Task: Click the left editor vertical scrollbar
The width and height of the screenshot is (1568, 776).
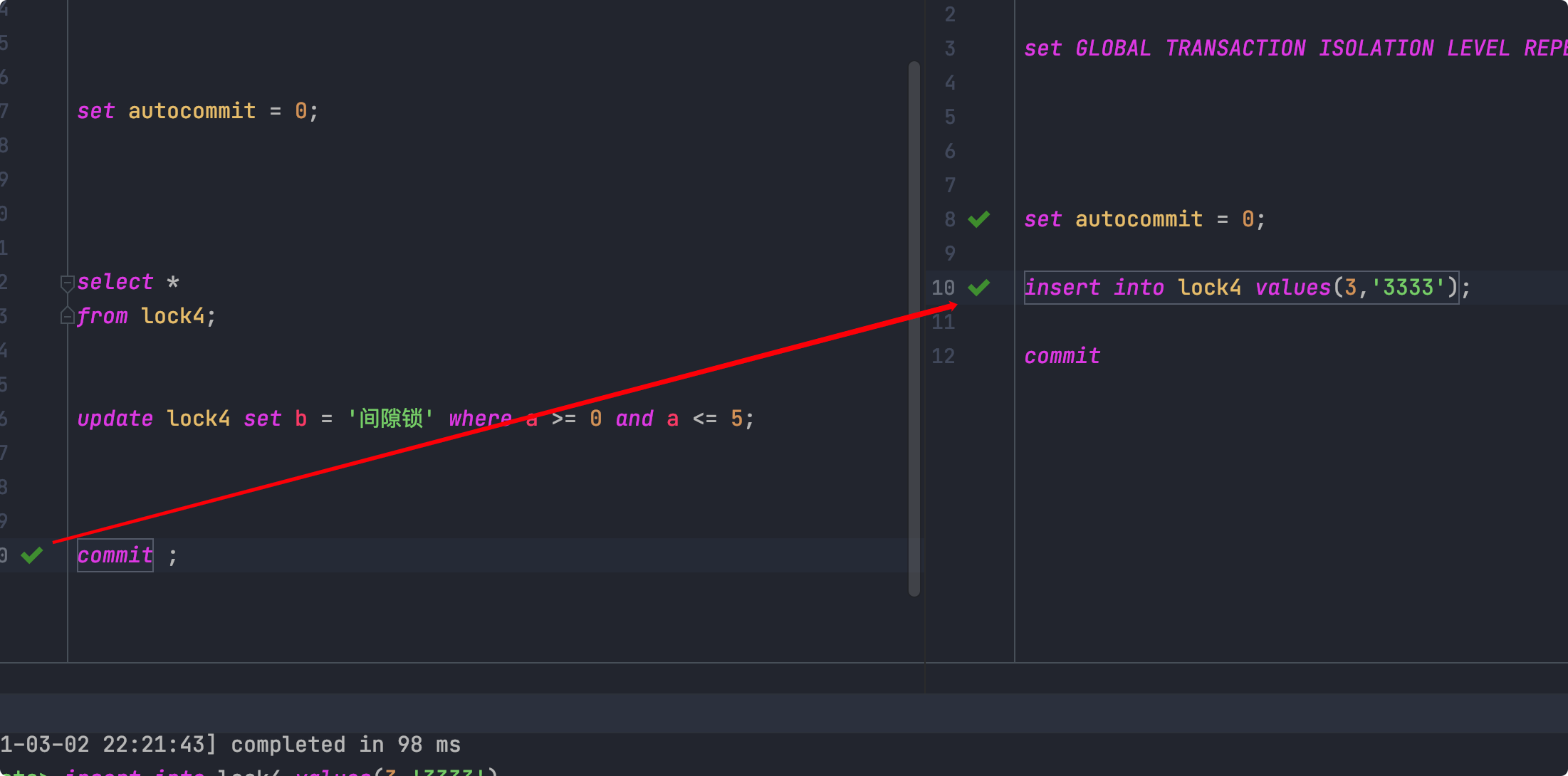Action: [x=914, y=327]
